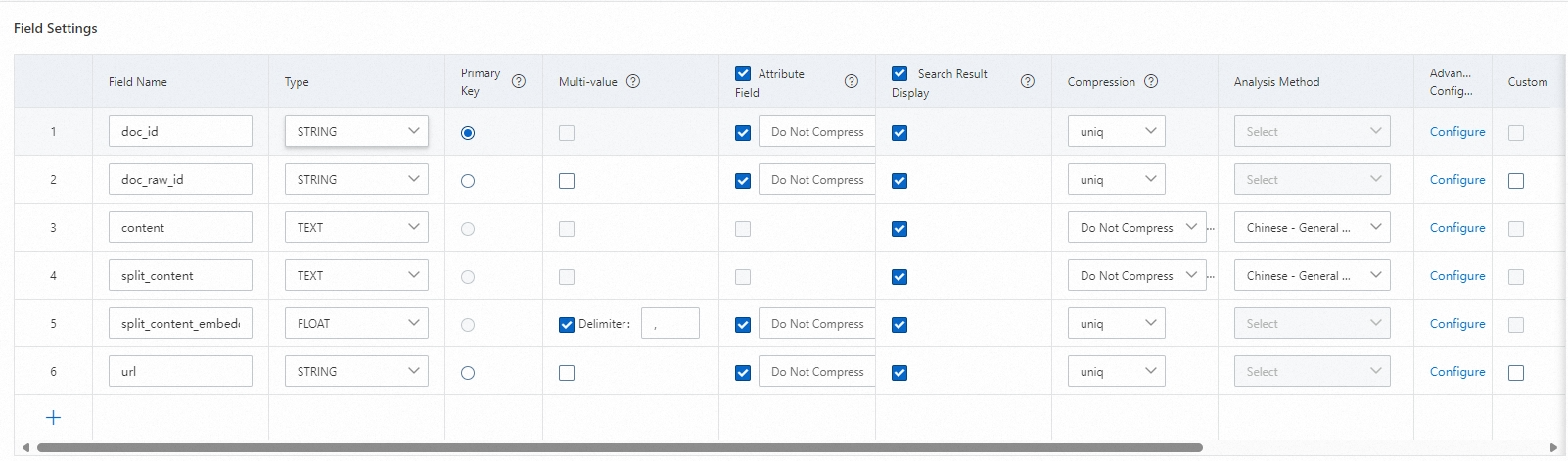Enable multi-value for url field
Image resolution: width=1568 pixels, height=461 pixels.
[x=567, y=373]
